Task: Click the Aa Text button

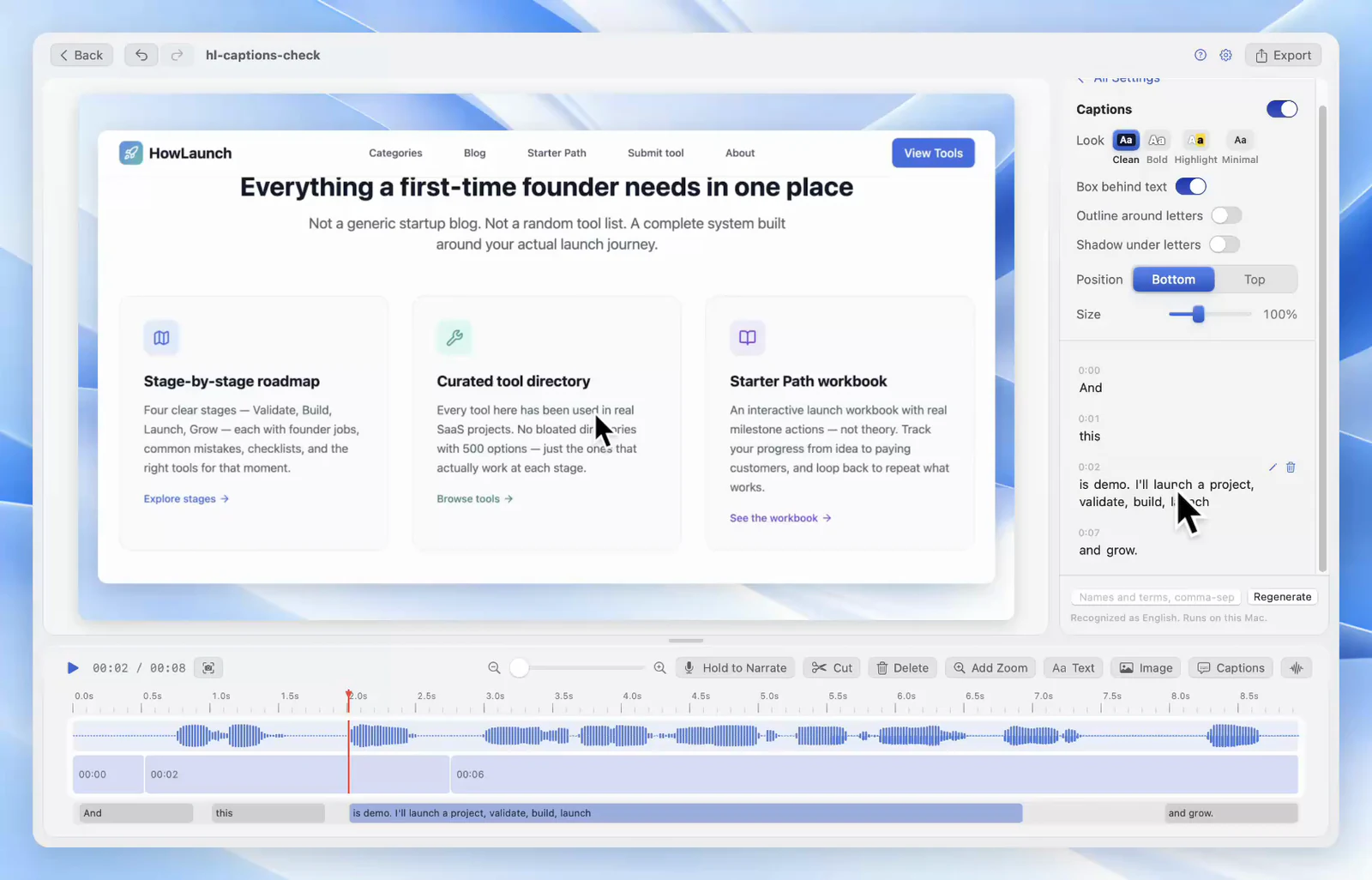Action: click(1073, 668)
